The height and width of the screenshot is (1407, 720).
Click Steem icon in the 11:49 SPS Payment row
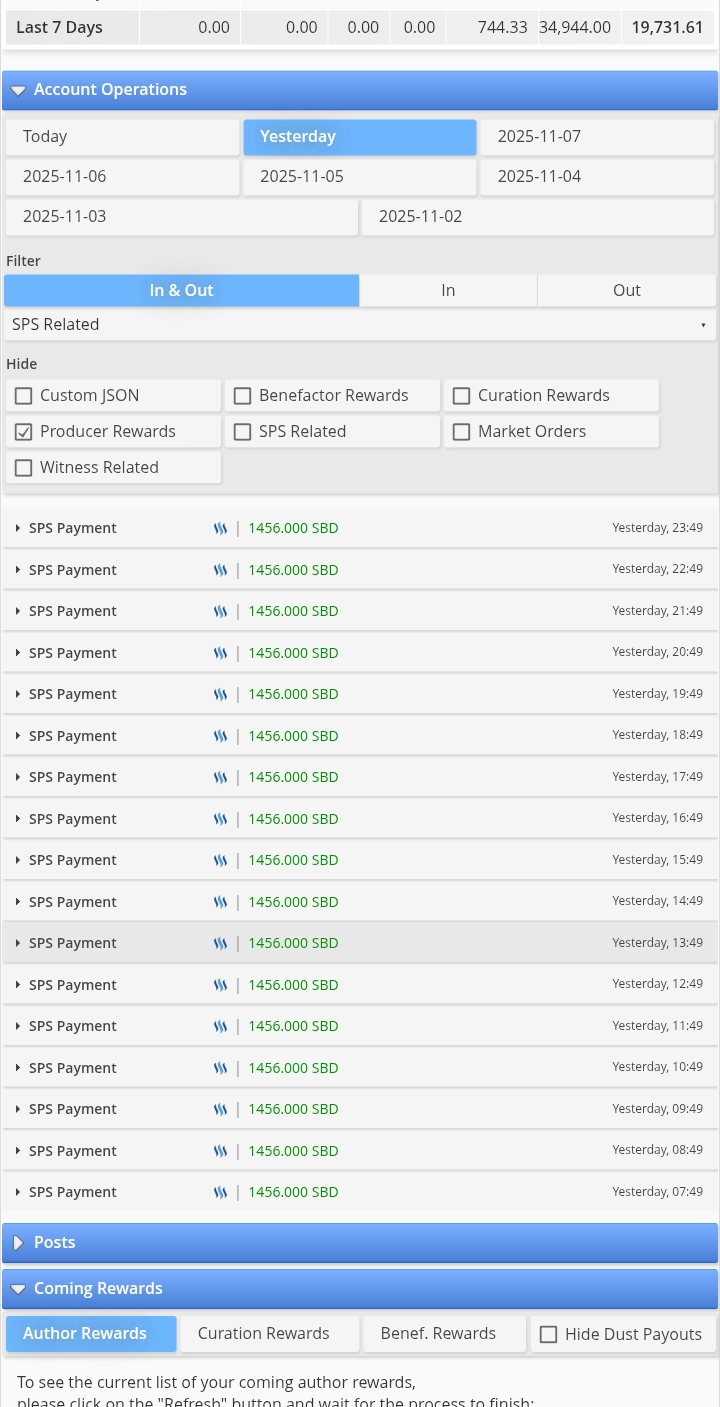(x=220, y=1026)
